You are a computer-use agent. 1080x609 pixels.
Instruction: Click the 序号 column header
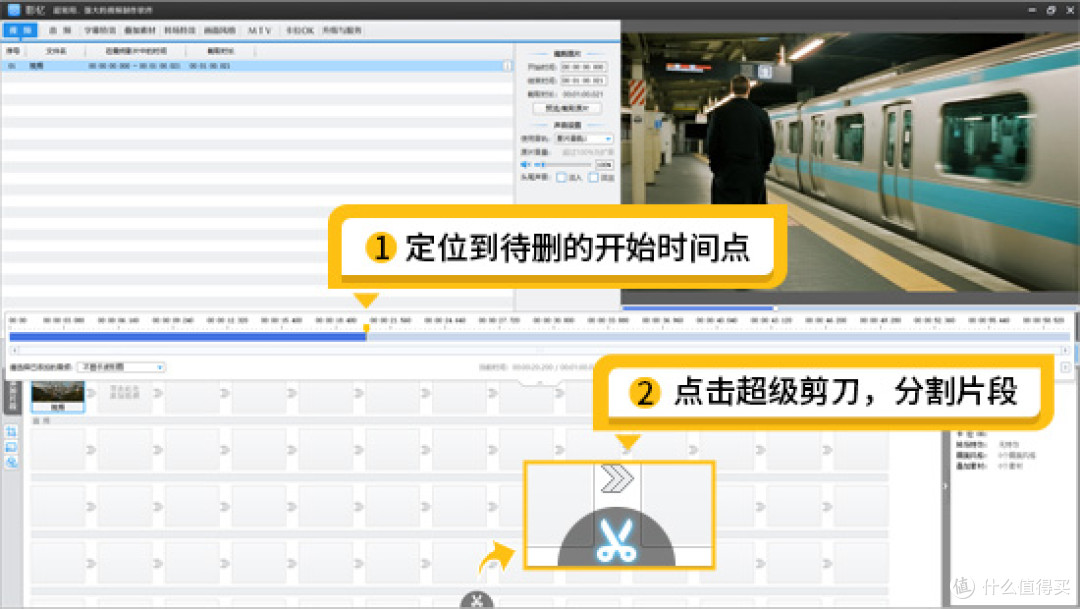coord(13,51)
